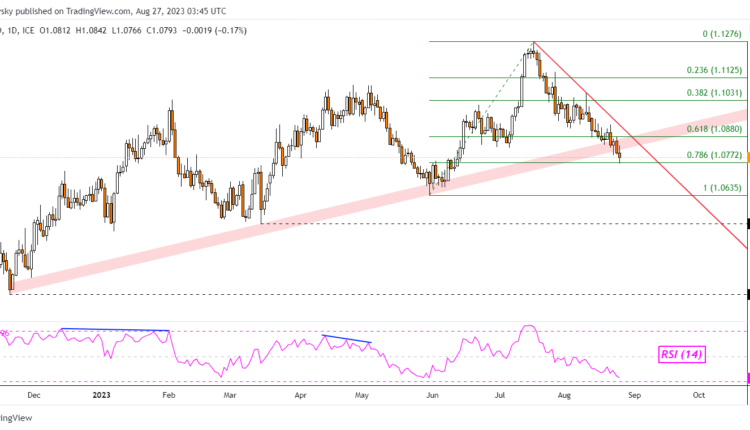The height and width of the screenshot is (430, 750).
Task: Click the 2023 year label on time axis
Action: (102, 395)
